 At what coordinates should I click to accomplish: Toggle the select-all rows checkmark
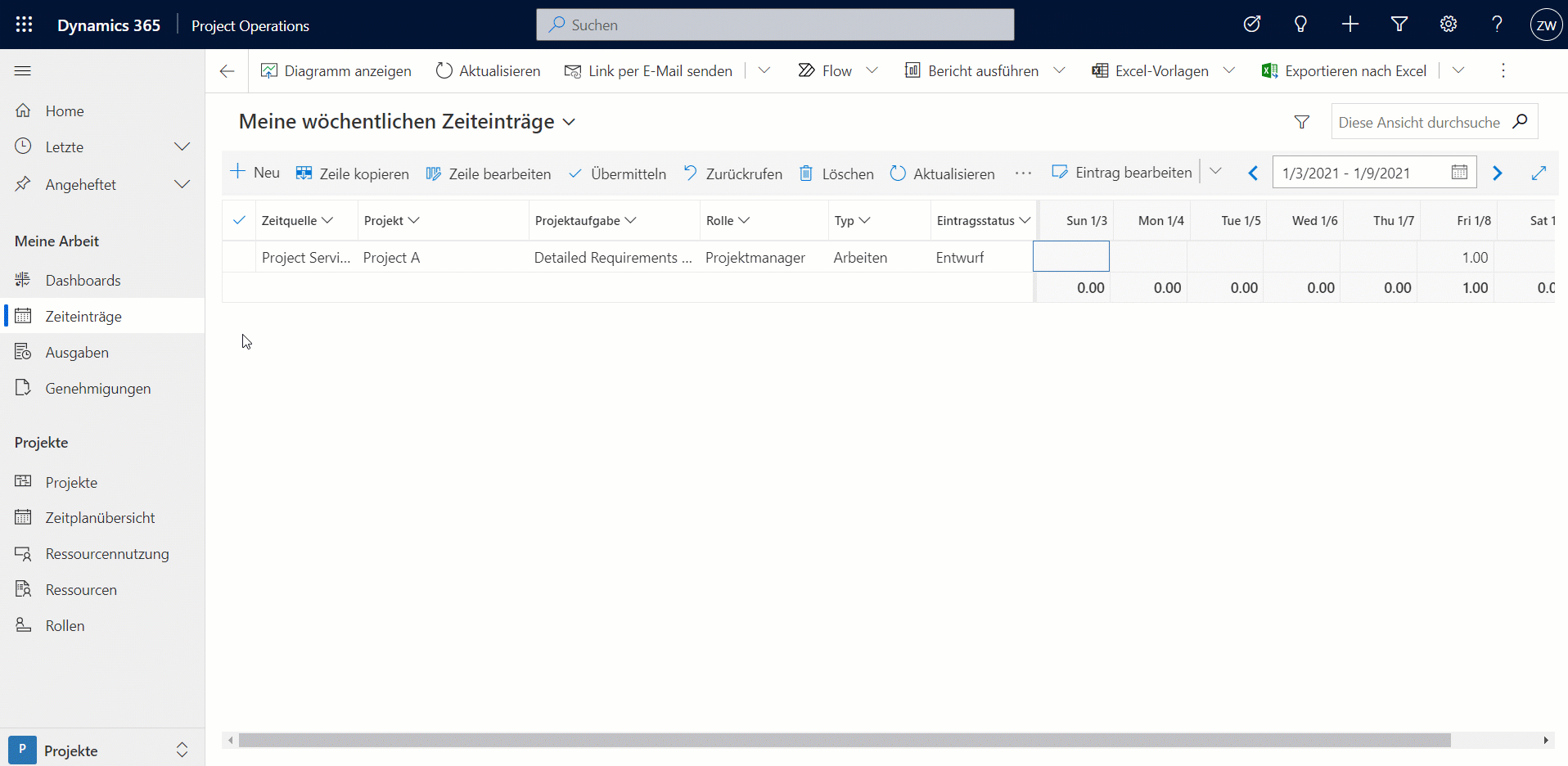239,220
